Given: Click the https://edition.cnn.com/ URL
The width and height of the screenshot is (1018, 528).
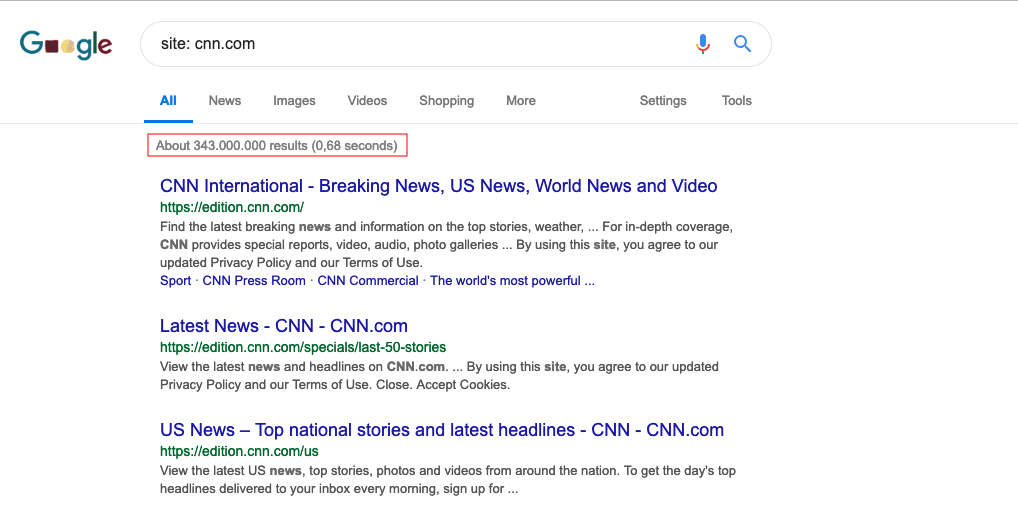Looking at the screenshot, I should pyautogui.click(x=232, y=207).
